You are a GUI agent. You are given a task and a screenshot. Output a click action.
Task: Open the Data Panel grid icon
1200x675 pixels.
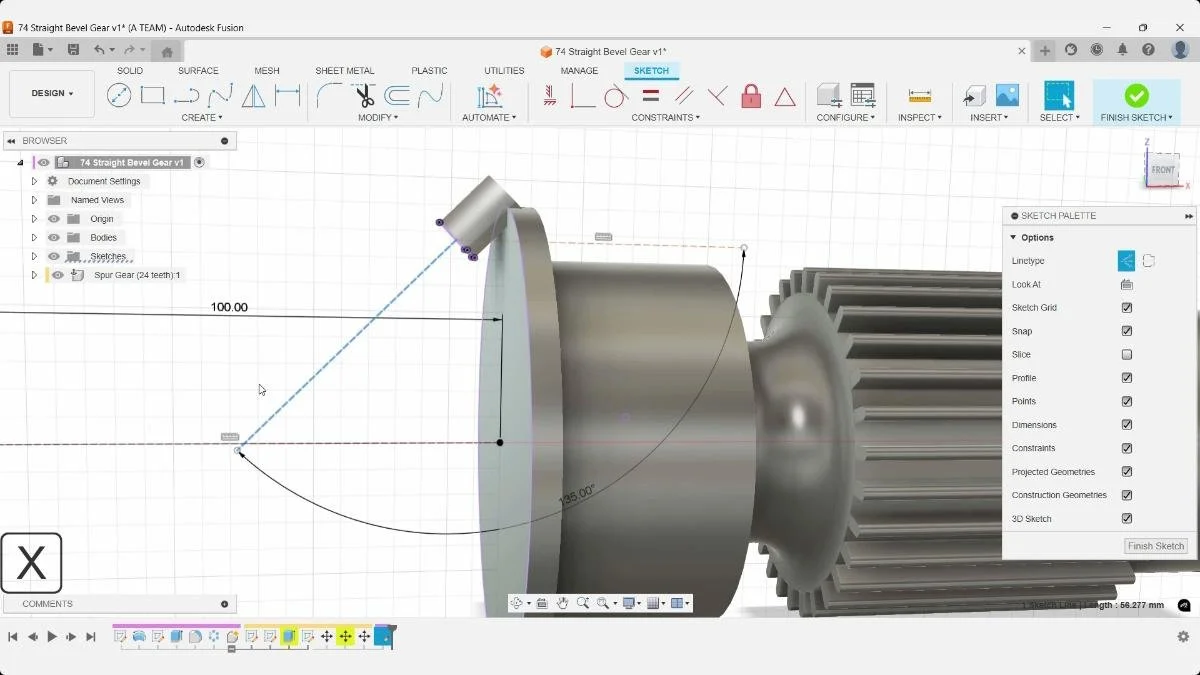pos(12,49)
